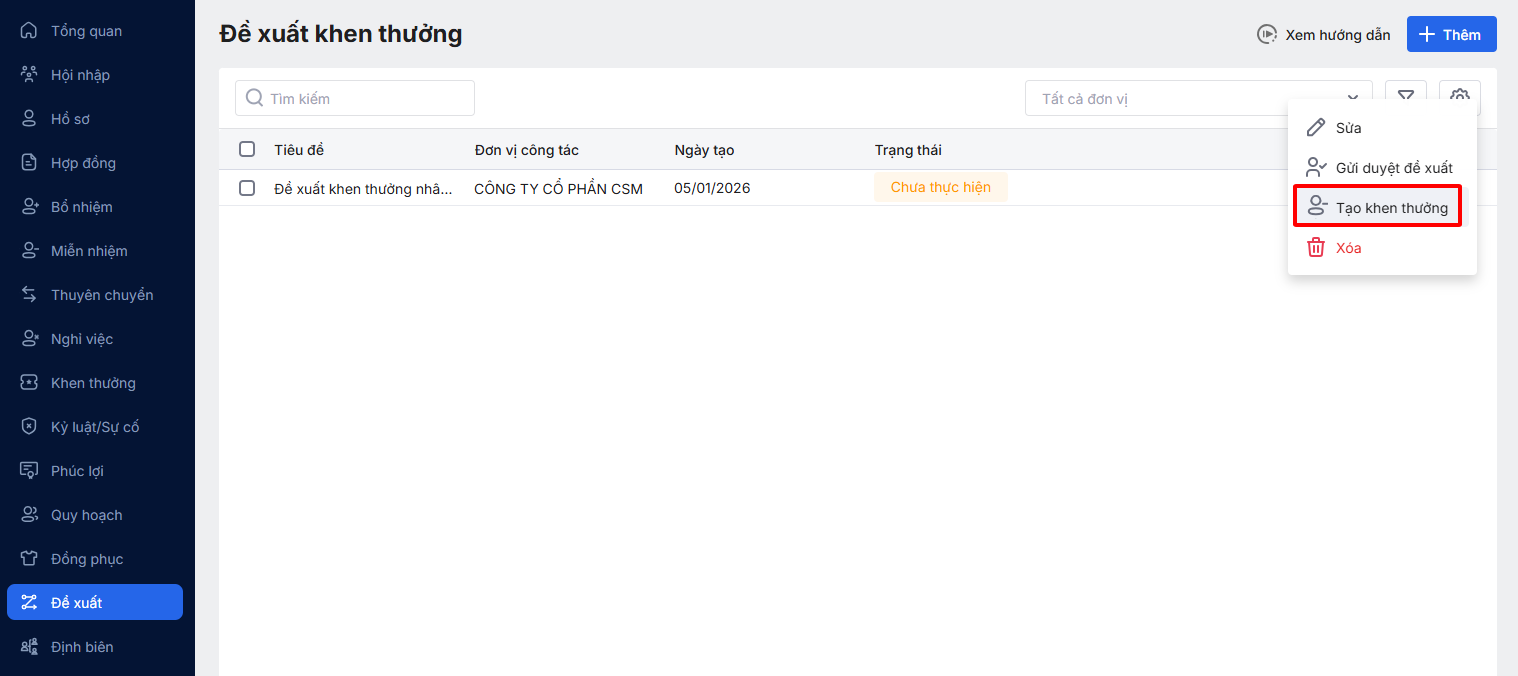Click the Thuyên chuyển arrows icon

click(x=29, y=295)
